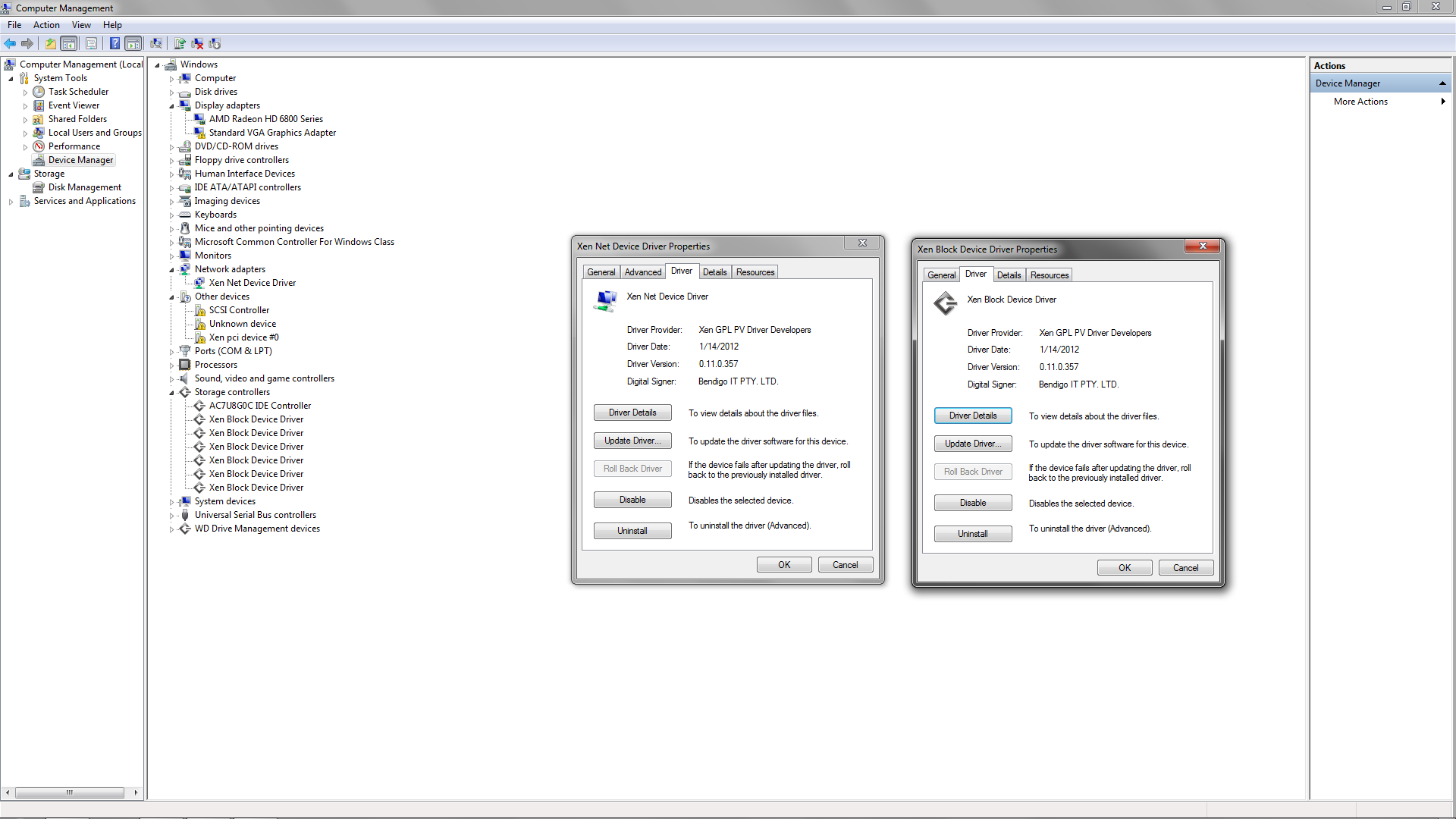
Task: Open the More Actions submenu arrow
Action: point(1442,102)
